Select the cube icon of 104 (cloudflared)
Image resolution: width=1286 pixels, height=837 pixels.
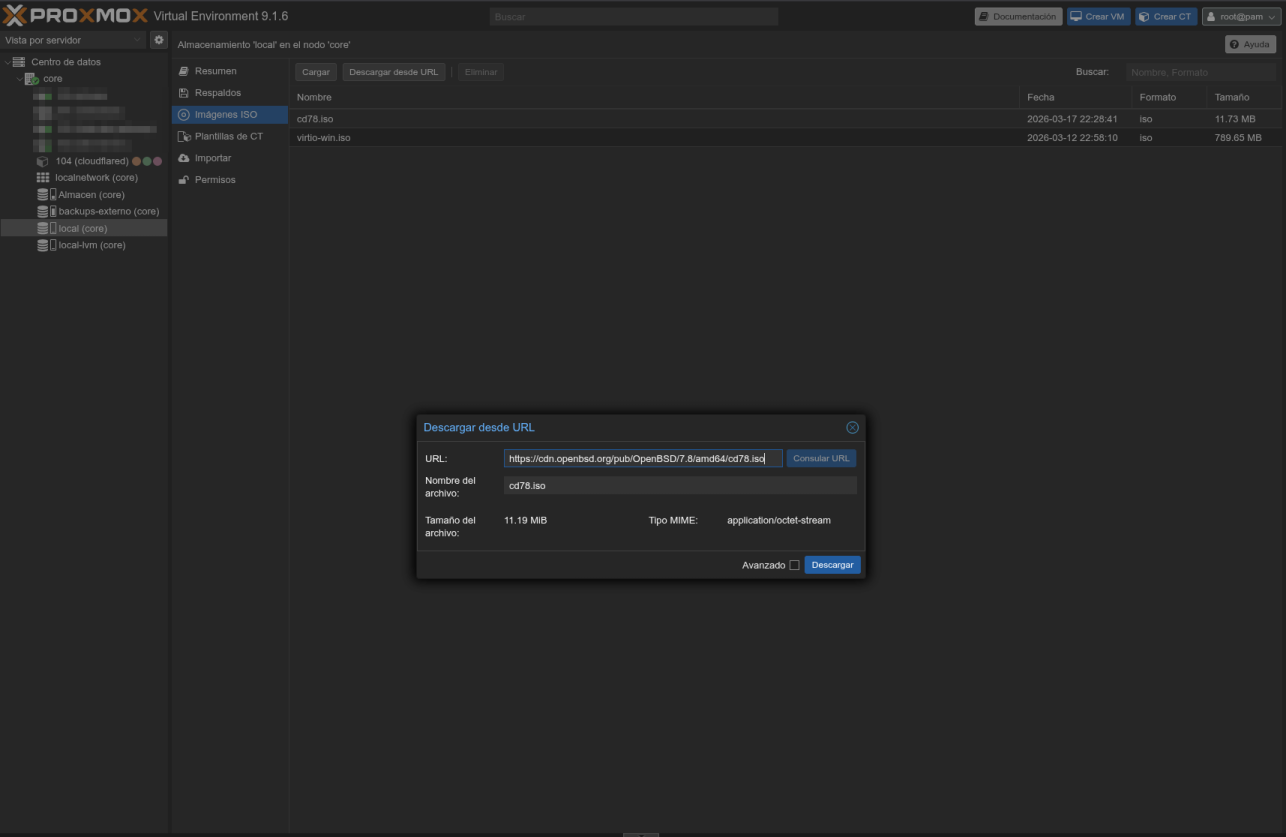(42, 161)
